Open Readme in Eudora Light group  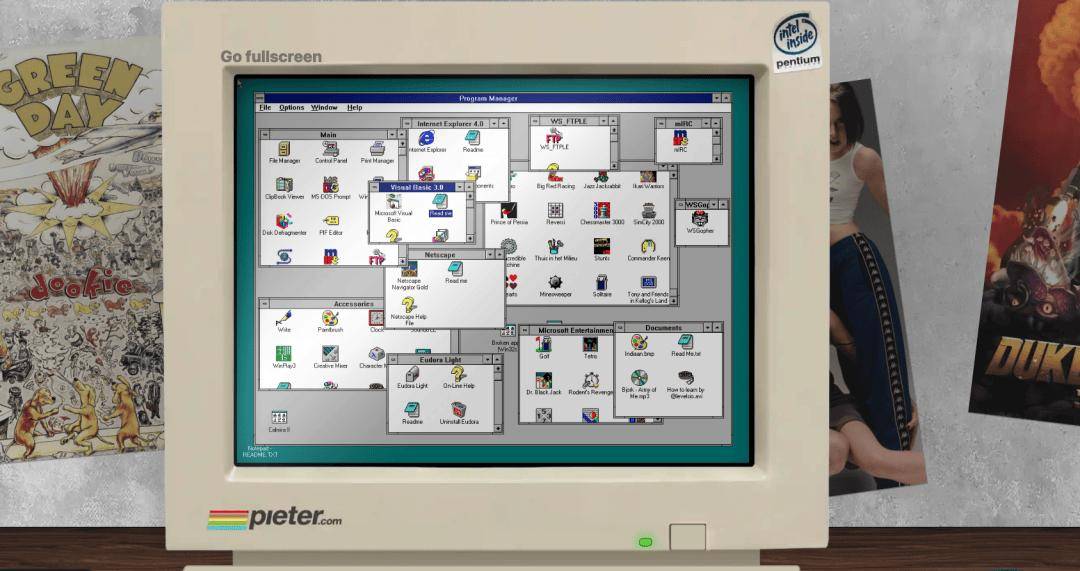pos(412,413)
